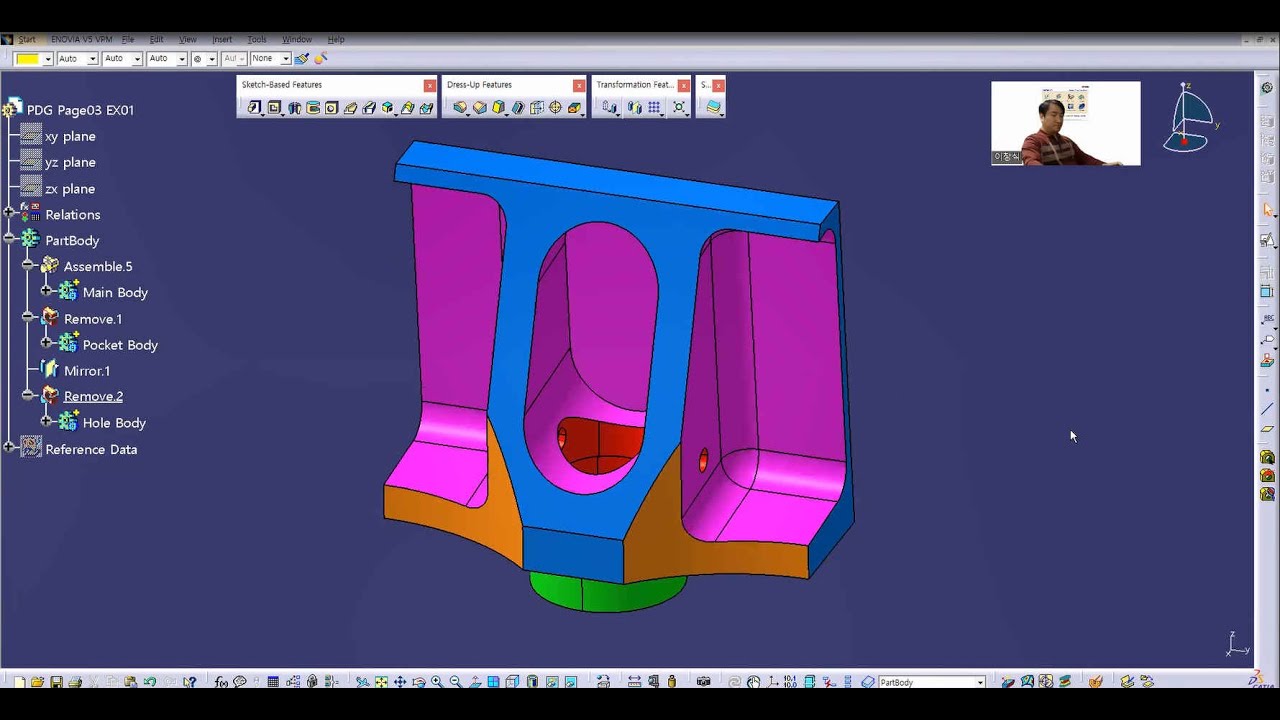Select the Pocket tool
Image resolution: width=1280 pixels, height=720 pixels.
(274, 108)
